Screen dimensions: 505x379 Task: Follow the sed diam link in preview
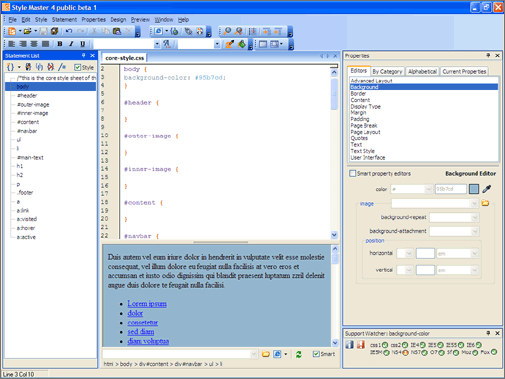pyautogui.click(x=141, y=332)
